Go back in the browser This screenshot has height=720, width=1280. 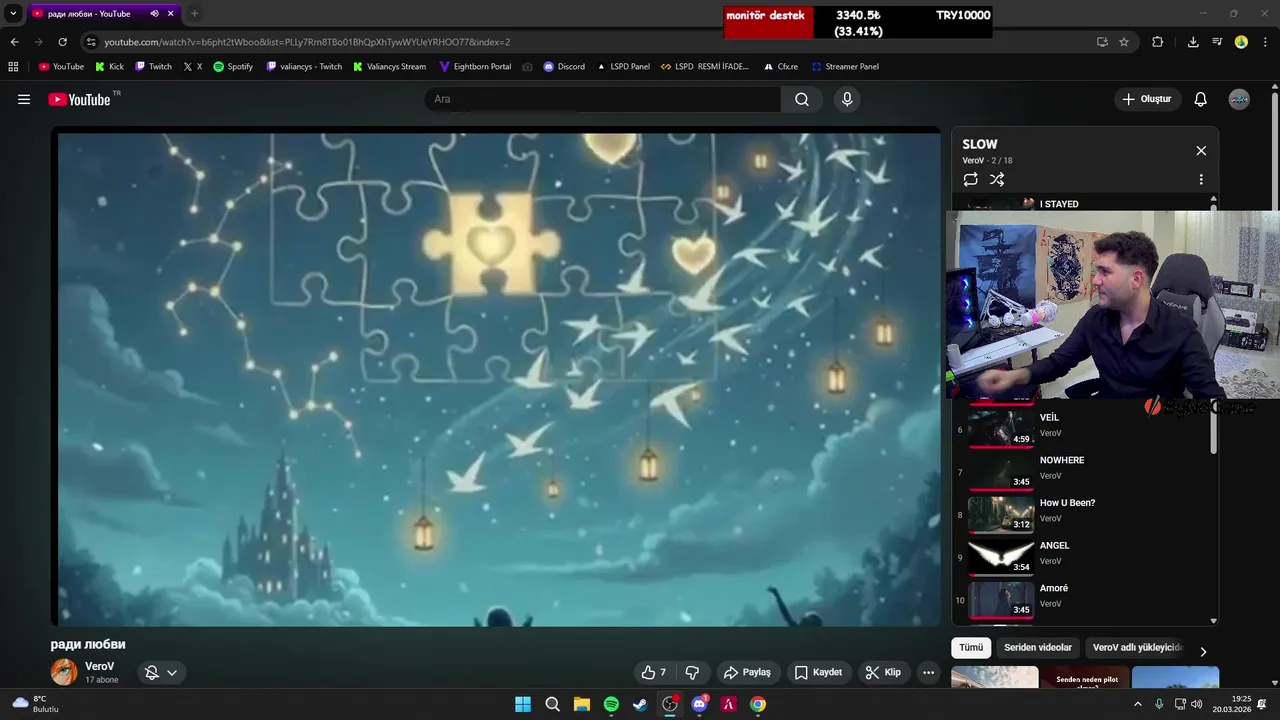point(14,42)
